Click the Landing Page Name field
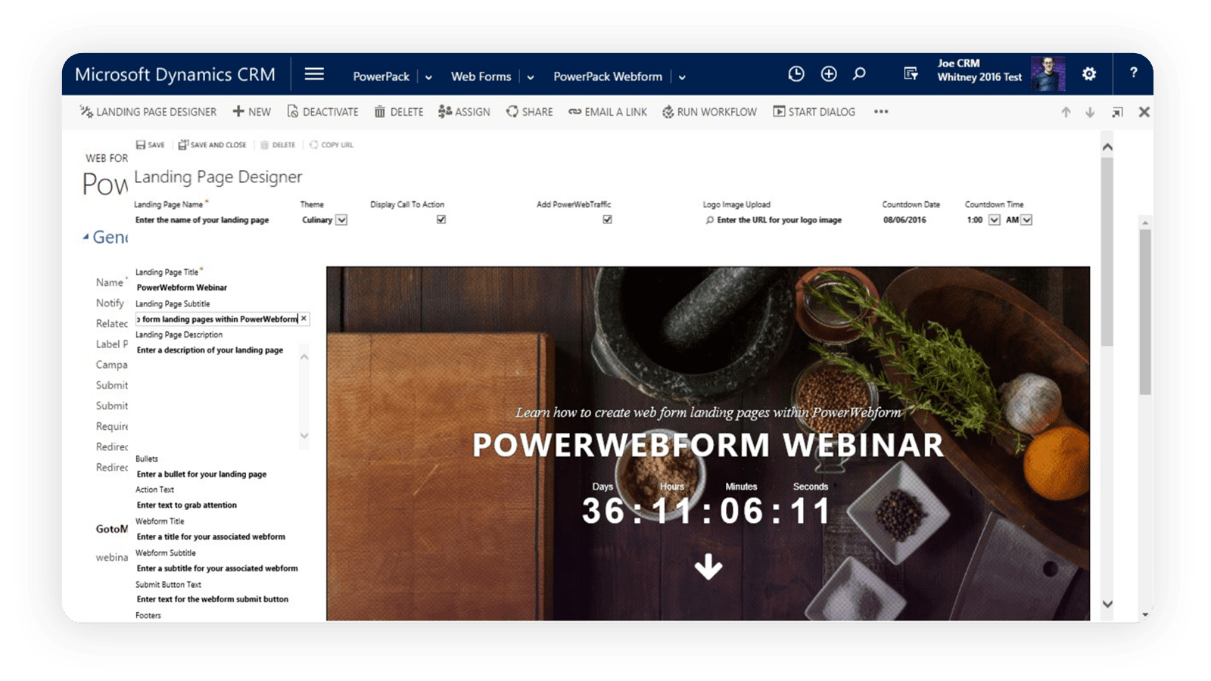 click(202, 220)
